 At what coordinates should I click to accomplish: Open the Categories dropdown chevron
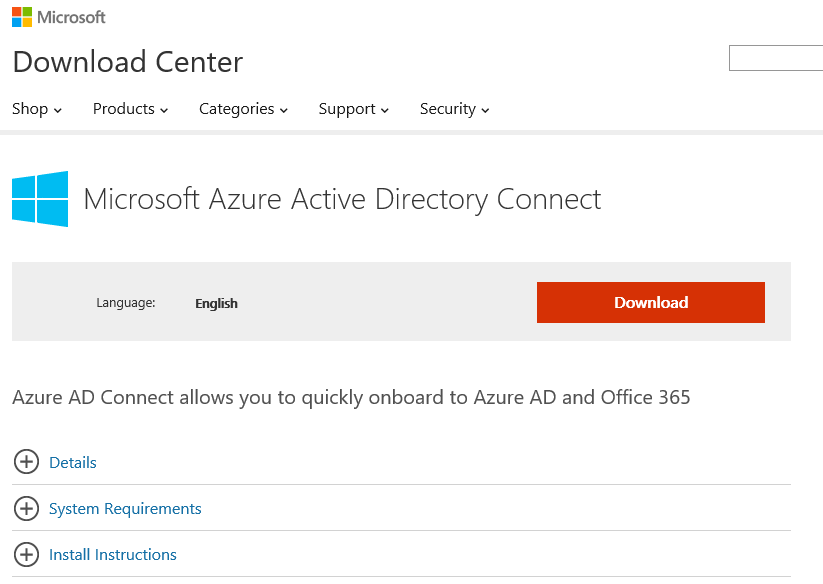pyautogui.click(x=283, y=110)
